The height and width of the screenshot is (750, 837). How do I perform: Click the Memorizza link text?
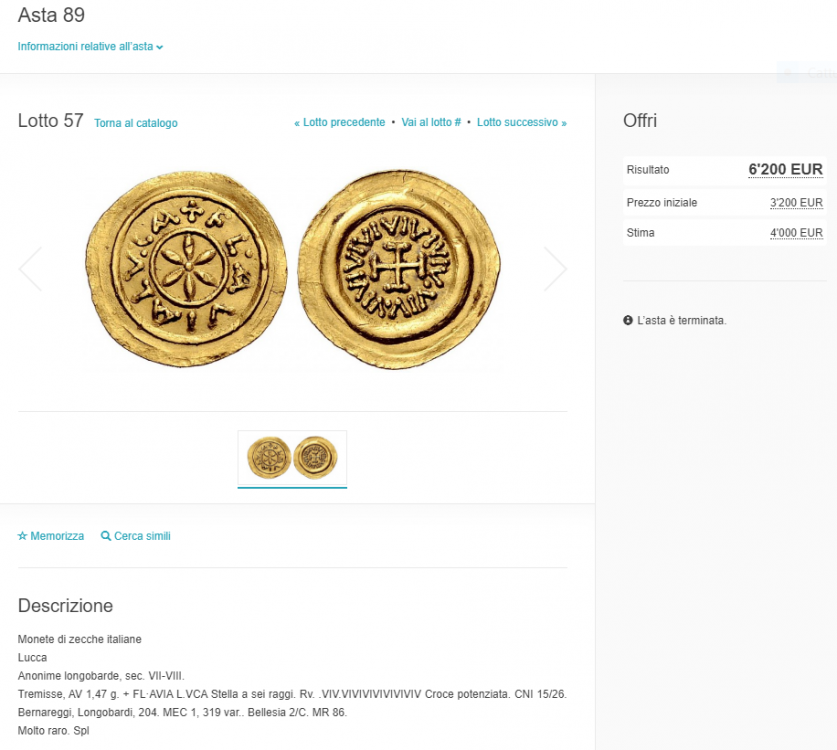(57, 536)
